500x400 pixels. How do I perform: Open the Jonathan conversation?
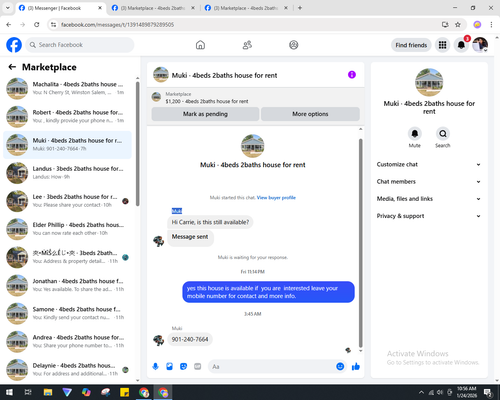(68, 285)
